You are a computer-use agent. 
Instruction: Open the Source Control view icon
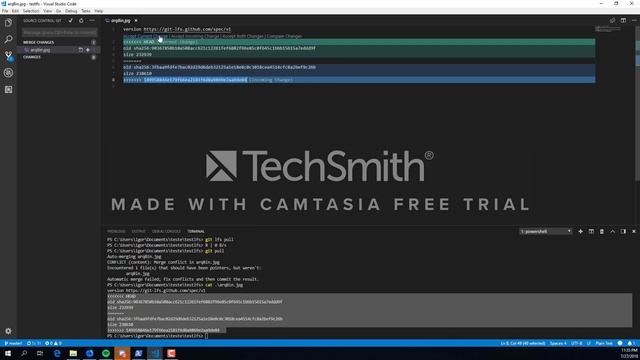[8, 56]
